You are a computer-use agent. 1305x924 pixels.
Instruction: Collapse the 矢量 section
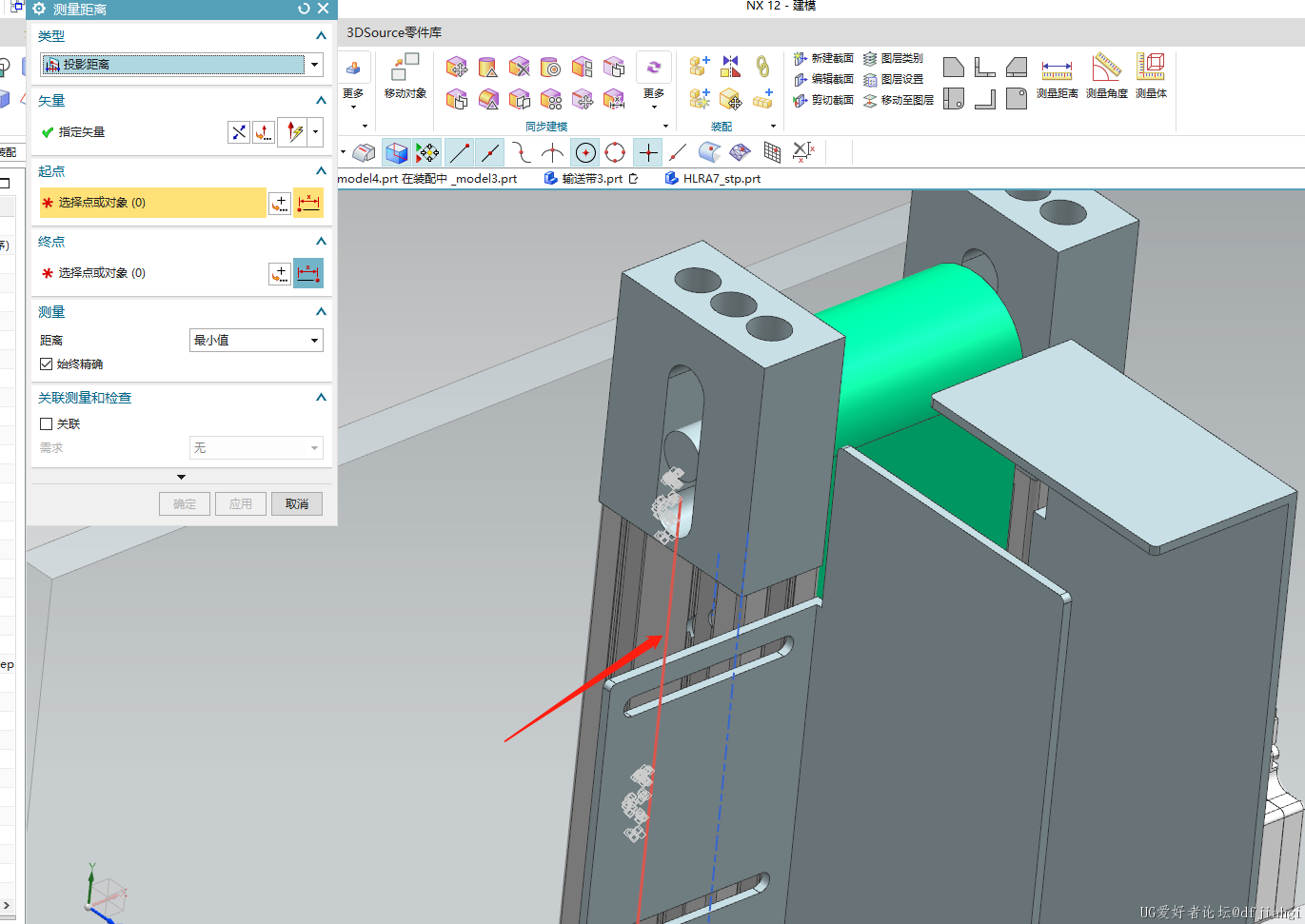(x=321, y=100)
